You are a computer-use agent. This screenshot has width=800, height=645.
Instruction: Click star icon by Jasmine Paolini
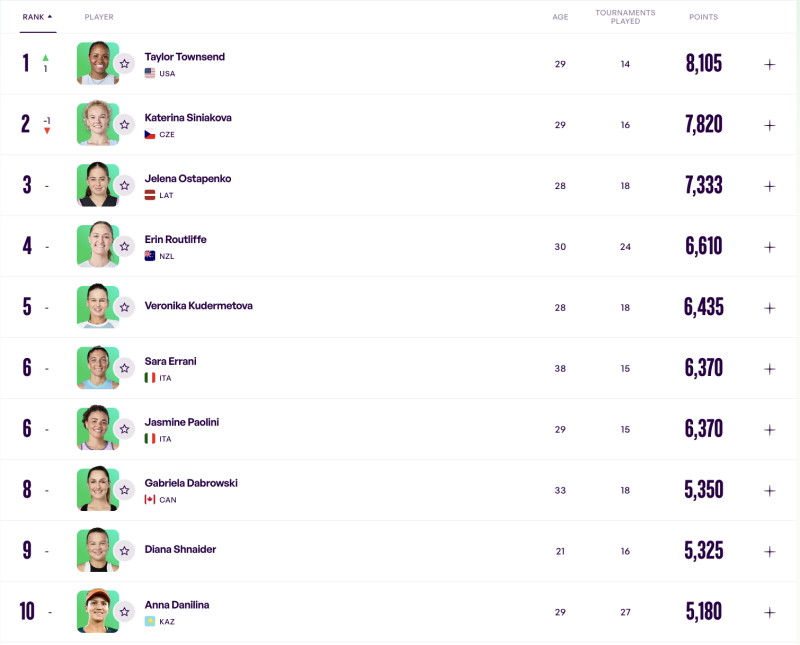pyautogui.click(x=124, y=429)
